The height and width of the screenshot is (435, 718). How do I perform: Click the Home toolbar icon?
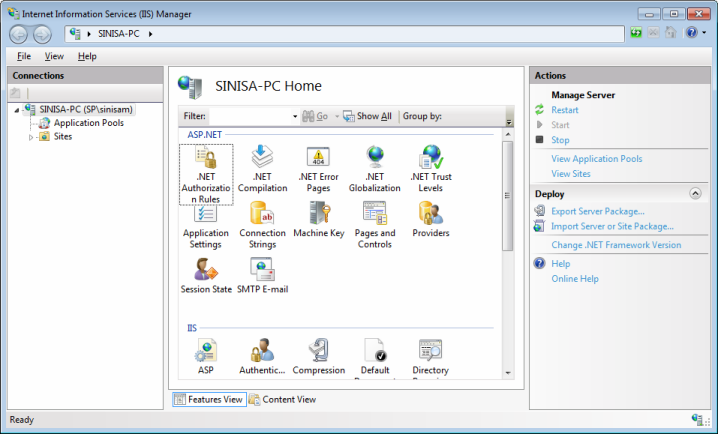[670, 33]
